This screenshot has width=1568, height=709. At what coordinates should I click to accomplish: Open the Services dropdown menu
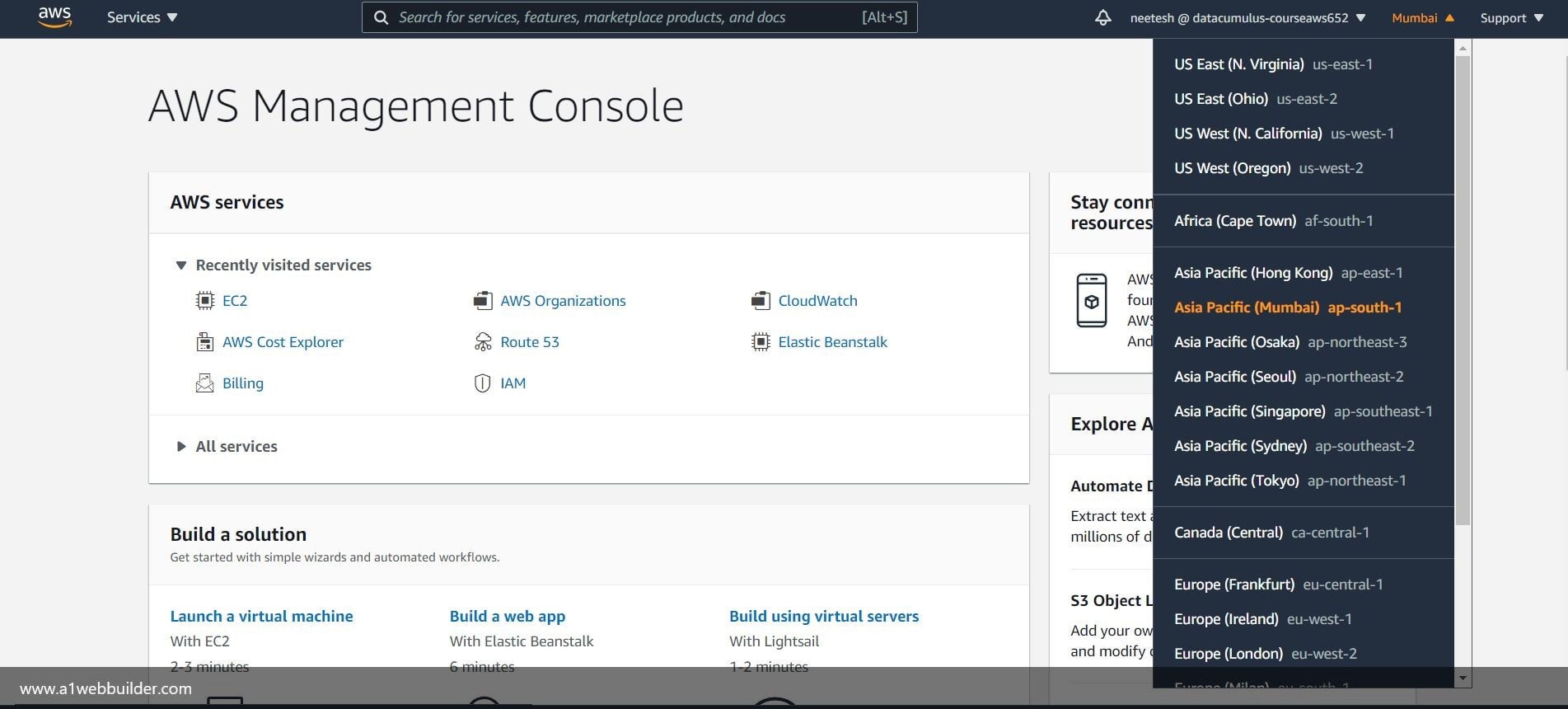pyautogui.click(x=142, y=17)
